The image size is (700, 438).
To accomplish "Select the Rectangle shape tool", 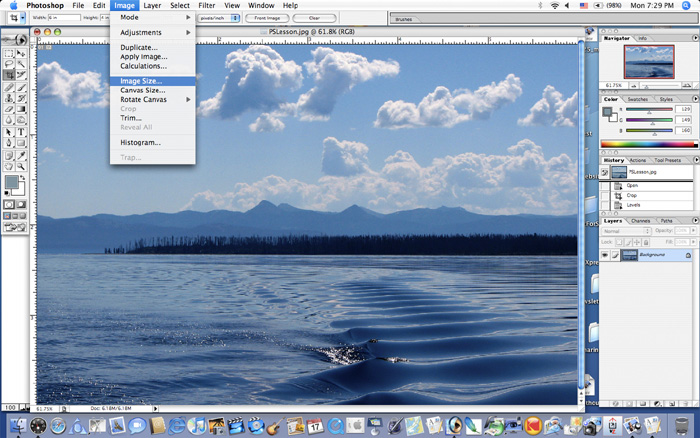I will point(21,143).
